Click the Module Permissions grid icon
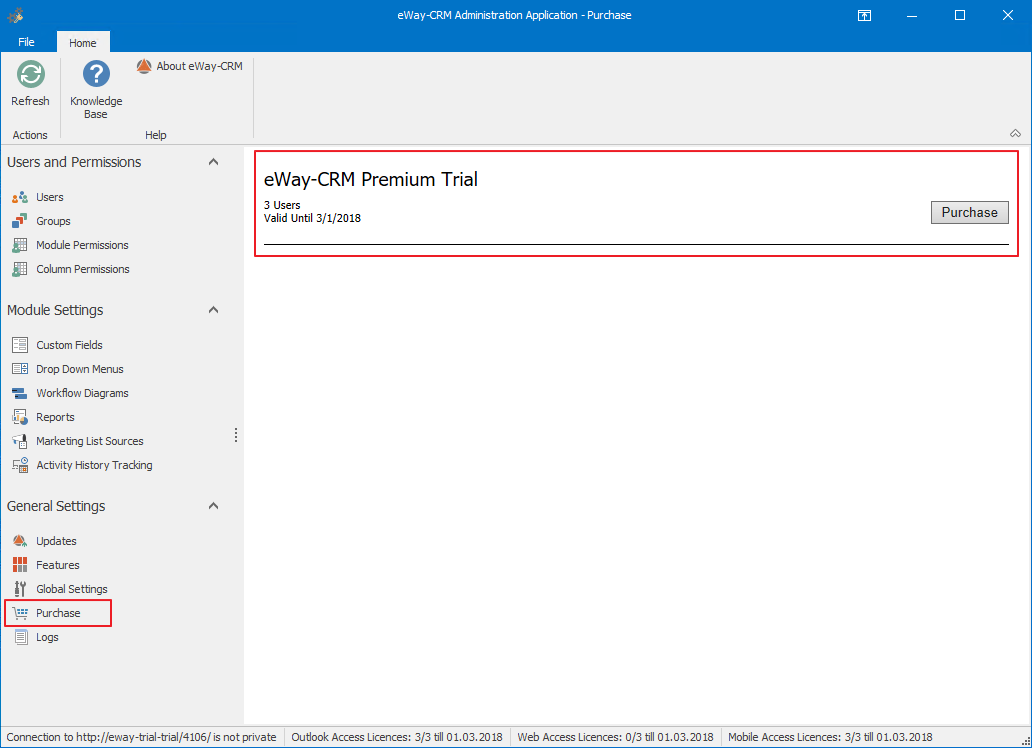This screenshot has width=1032, height=748. click(20, 245)
